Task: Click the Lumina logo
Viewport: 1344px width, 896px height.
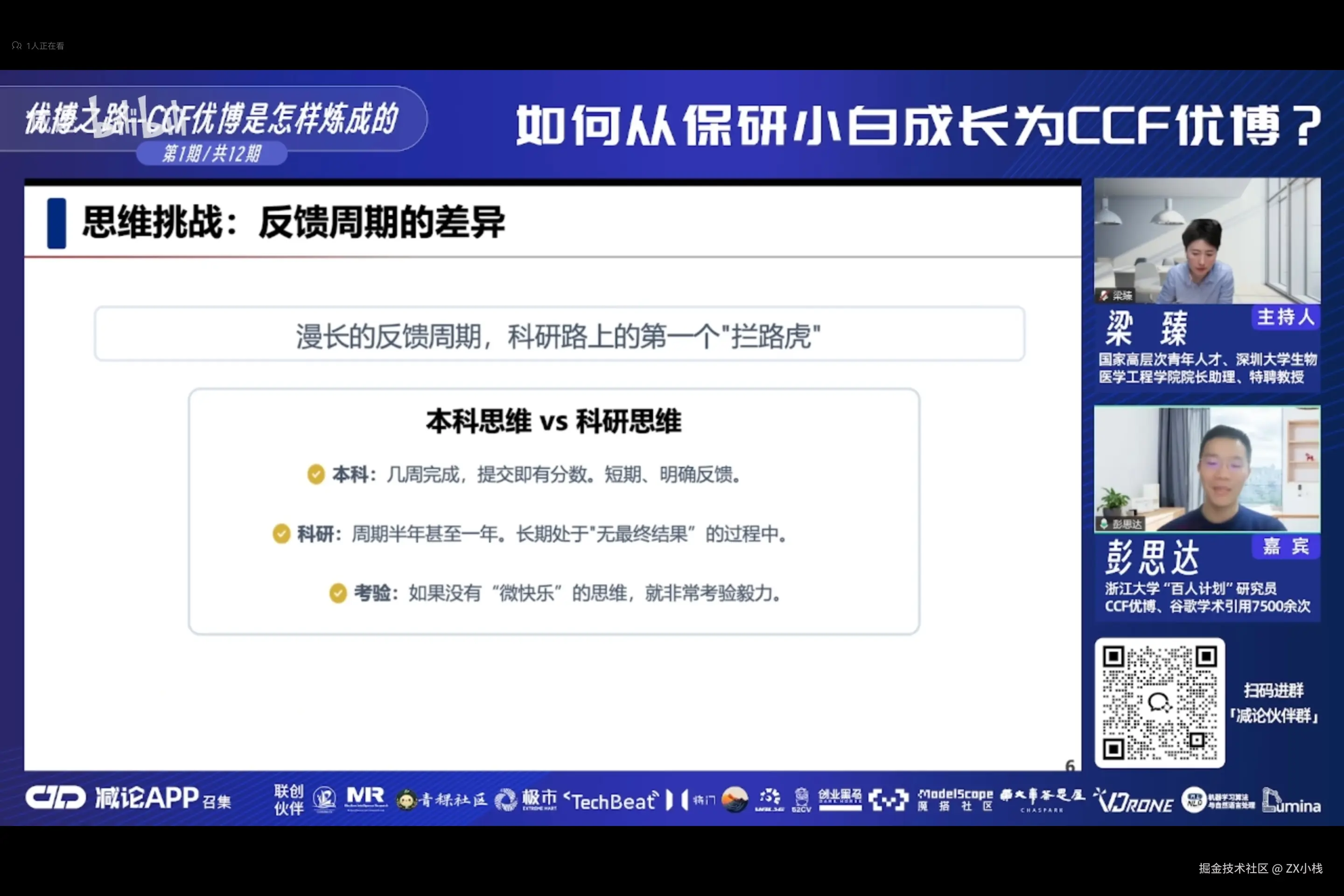Action: click(x=1291, y=801)
